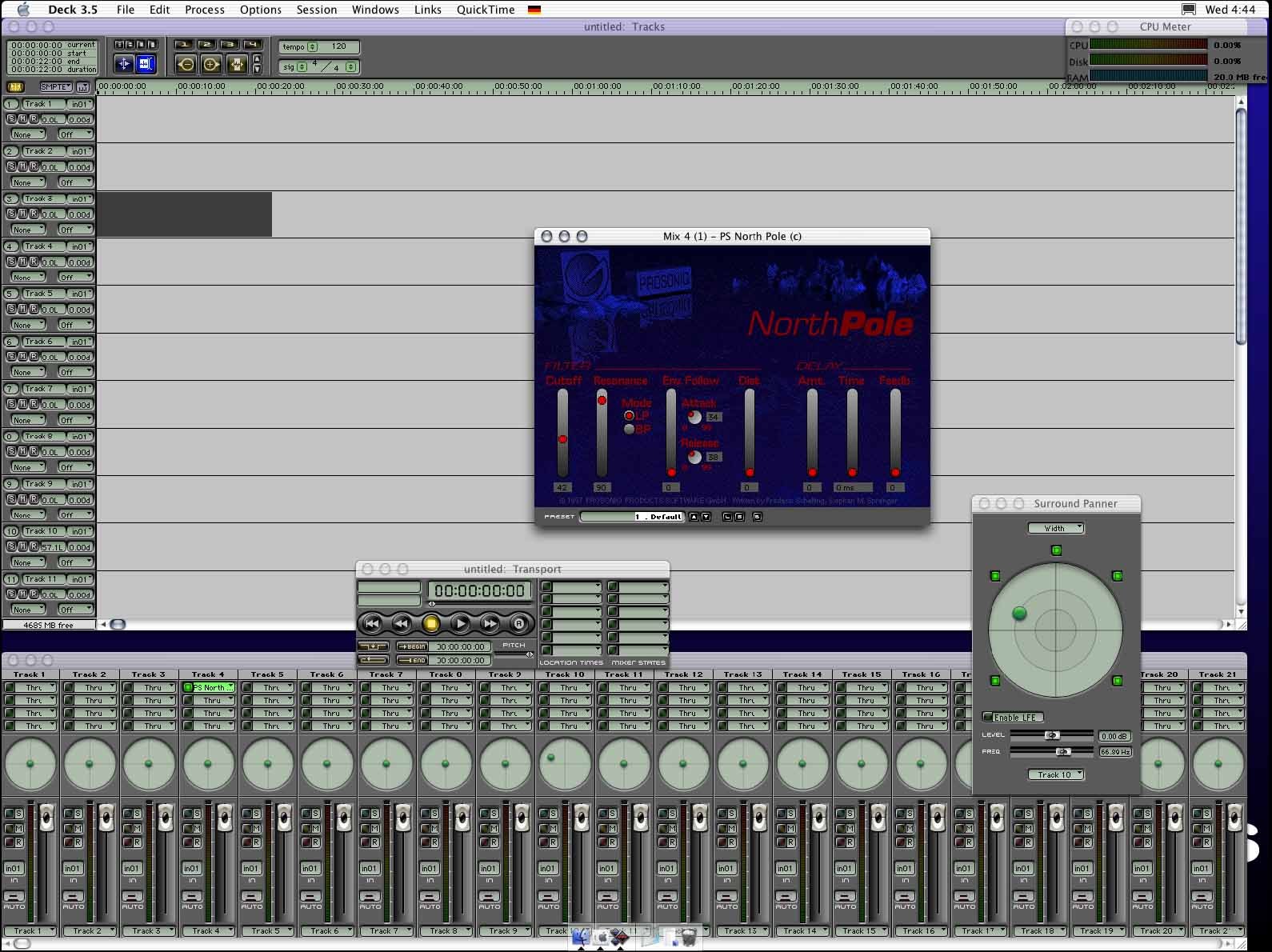1272x952 pixels.
Task: Select LP filter mode in NorthPole
Action: 629,416
